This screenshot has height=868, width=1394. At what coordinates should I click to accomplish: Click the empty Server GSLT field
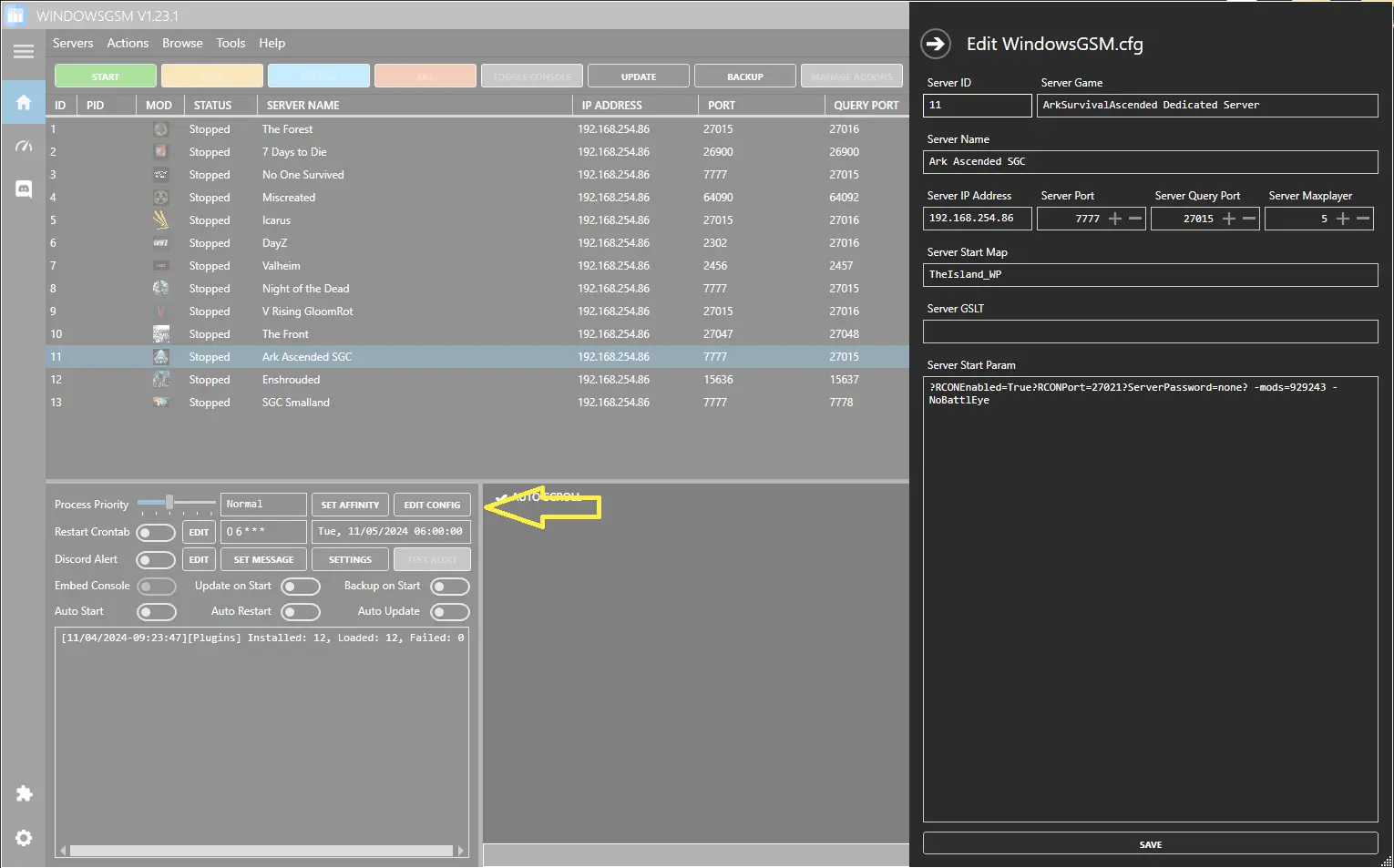pos(1150,331)
